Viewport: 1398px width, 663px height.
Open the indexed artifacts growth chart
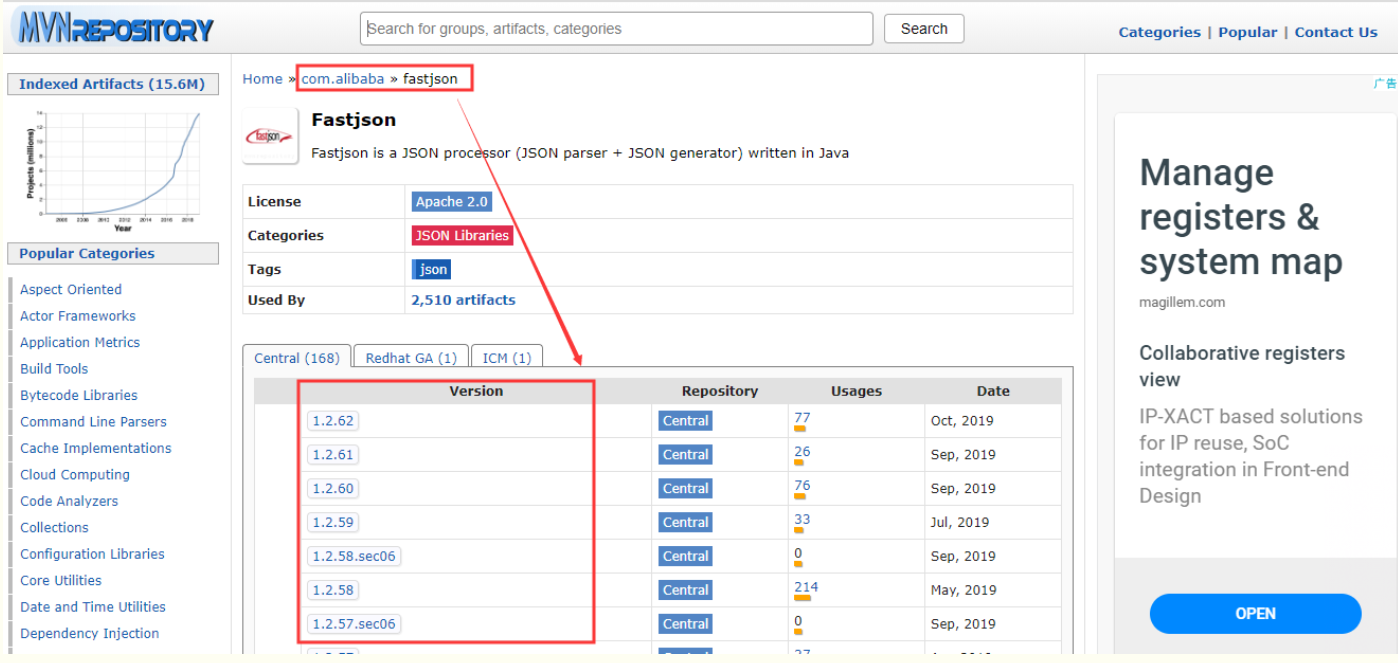click(113, 170)
